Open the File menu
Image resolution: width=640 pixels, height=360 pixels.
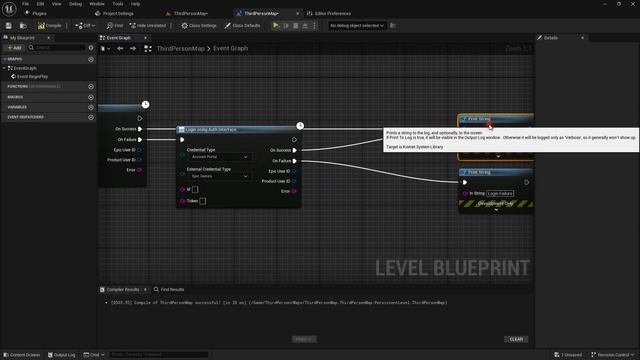[25, 4]
